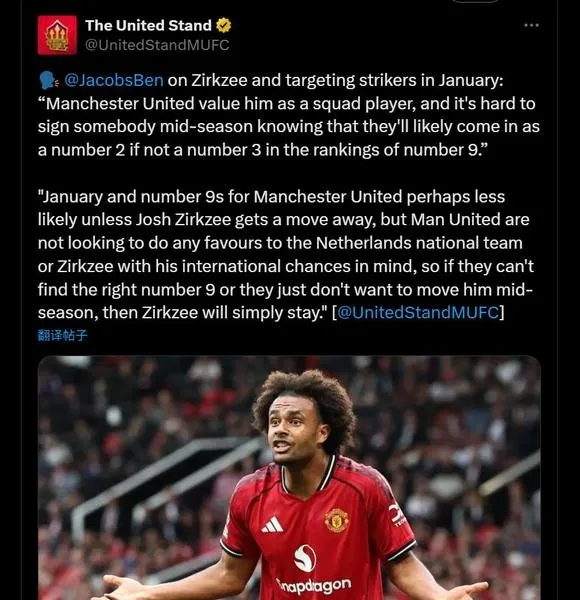Image resolution: width=580 pixels, height=600 pixels.
Task: Click the sleeve sponsor patch on jersey
Action: (397, 514)
